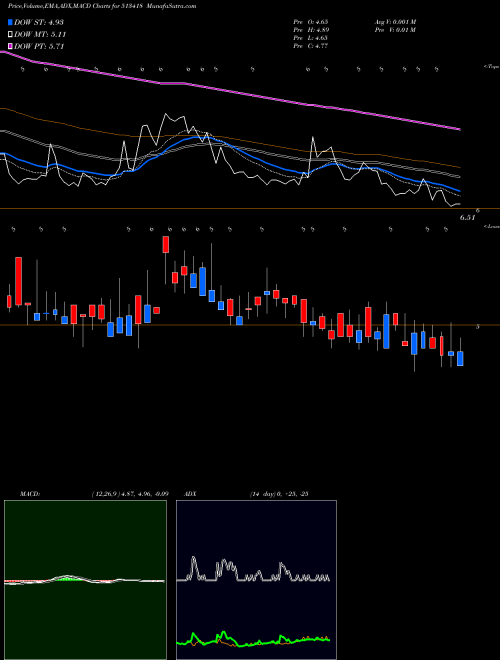Click the chart title mentioning MunafaSutra.com
This screenshot has height=660, width=500.
click(x=102, y=7)
